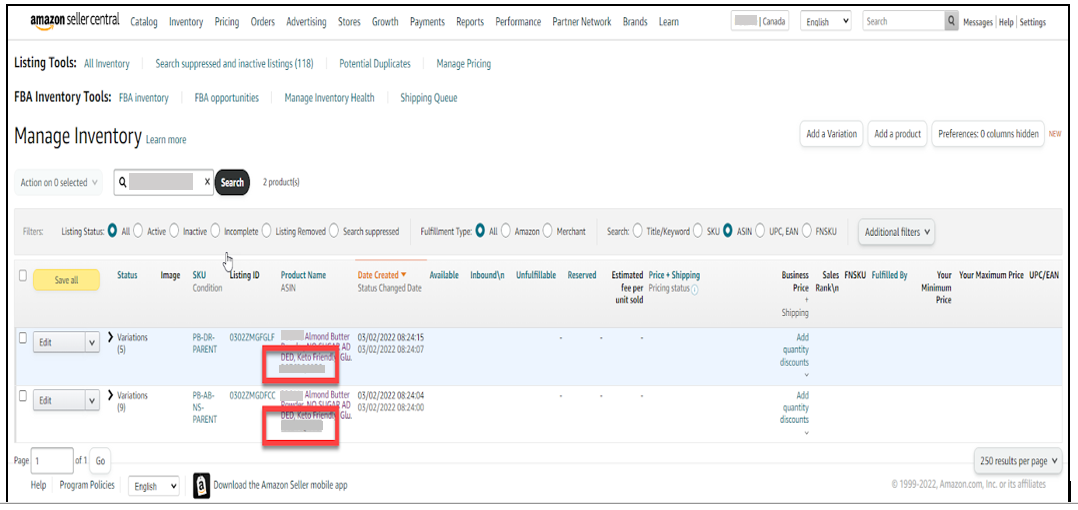Check the PB-AB-NS-PARENT row checkbox
The width and height of the screenshot is (1078, 510).
[x=23, y=395]
